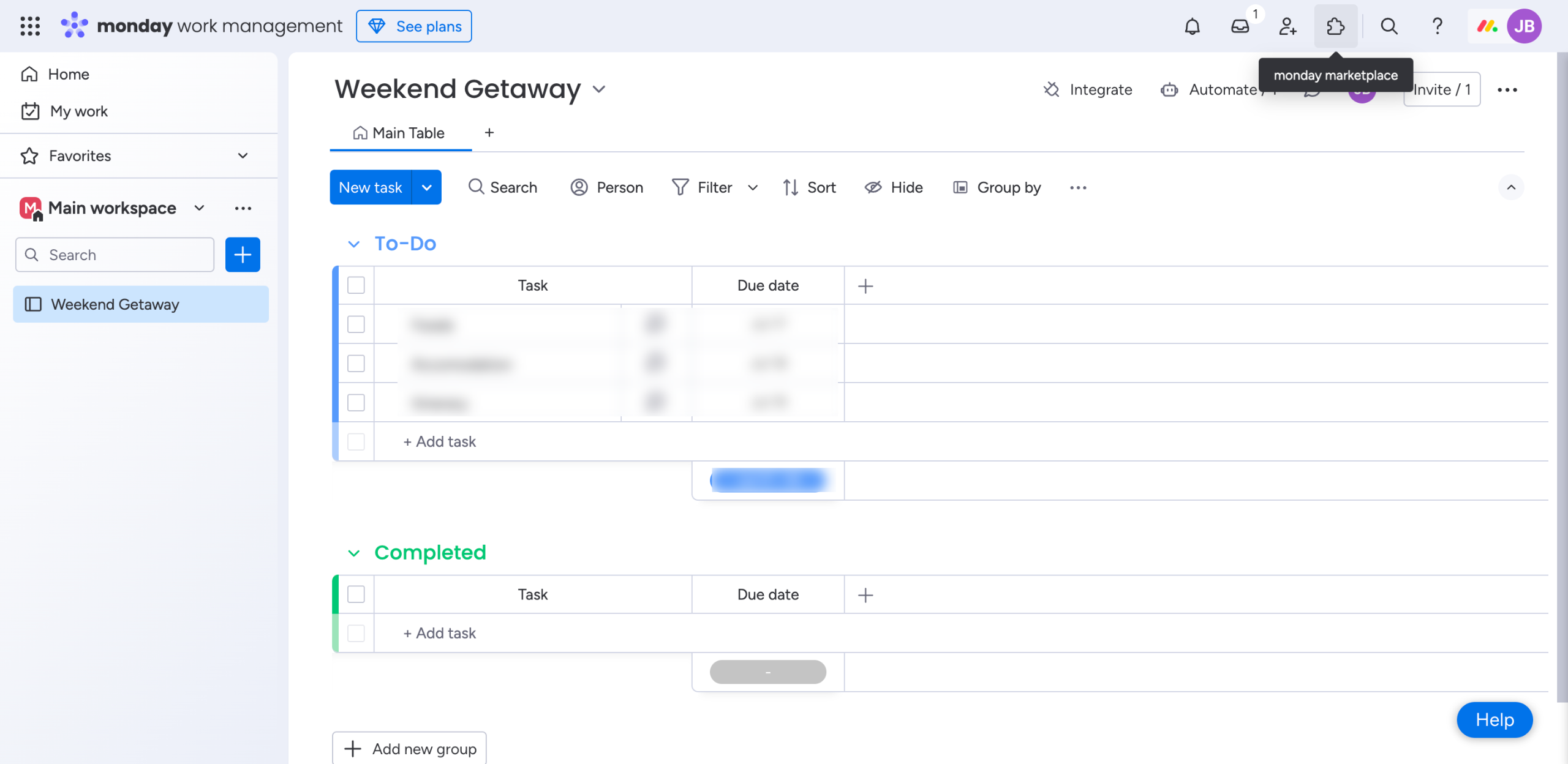
Task: Click Add new group button
Action: 409,748
